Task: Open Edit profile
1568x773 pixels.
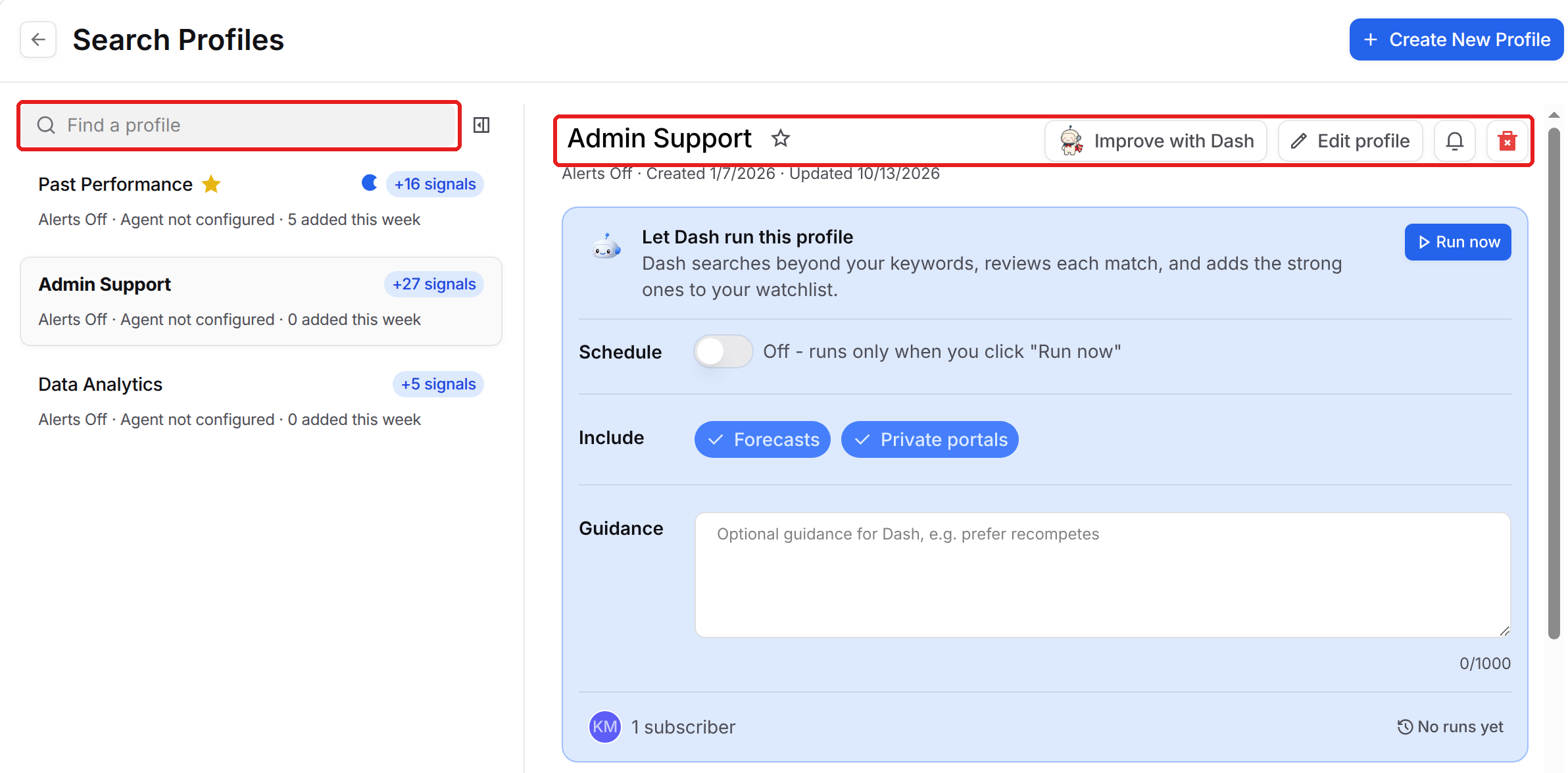Action: [1350, 141]
